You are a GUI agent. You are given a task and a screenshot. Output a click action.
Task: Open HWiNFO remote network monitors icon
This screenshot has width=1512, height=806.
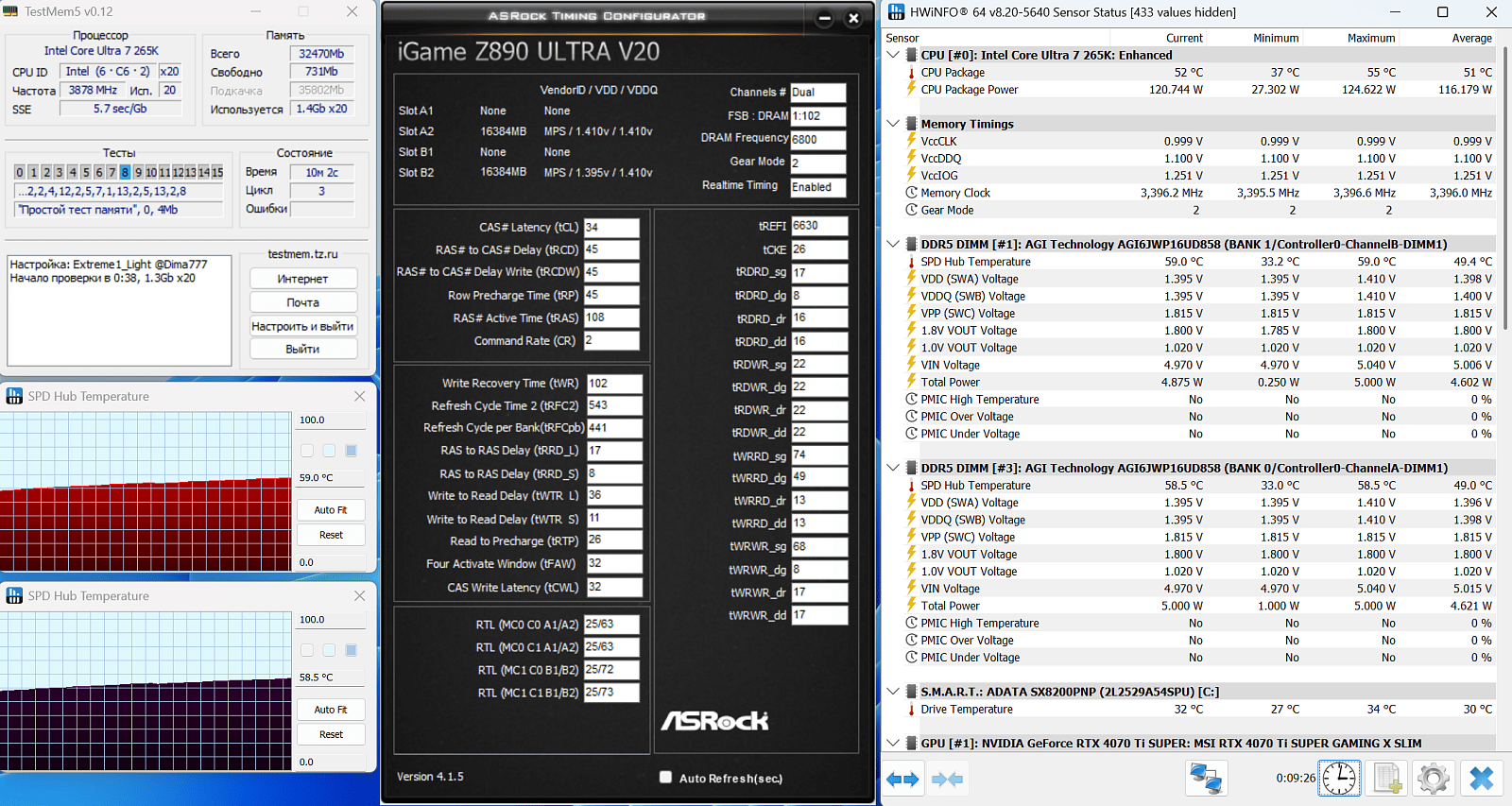coord(1206,779)
